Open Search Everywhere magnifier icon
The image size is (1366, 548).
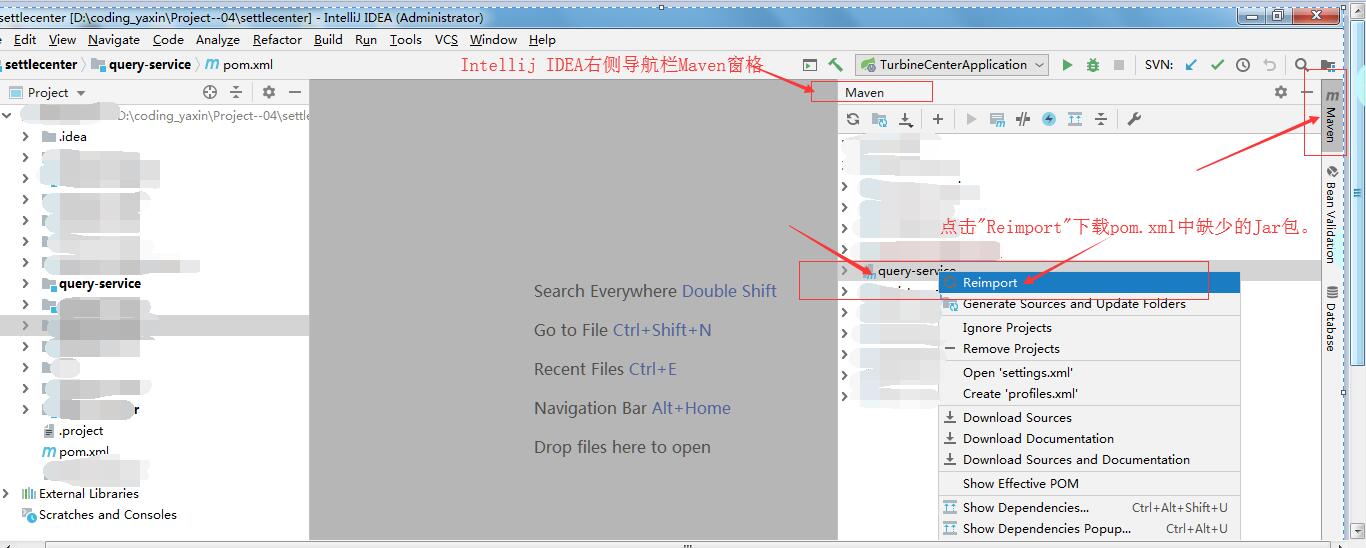(x=1301, y=64)
